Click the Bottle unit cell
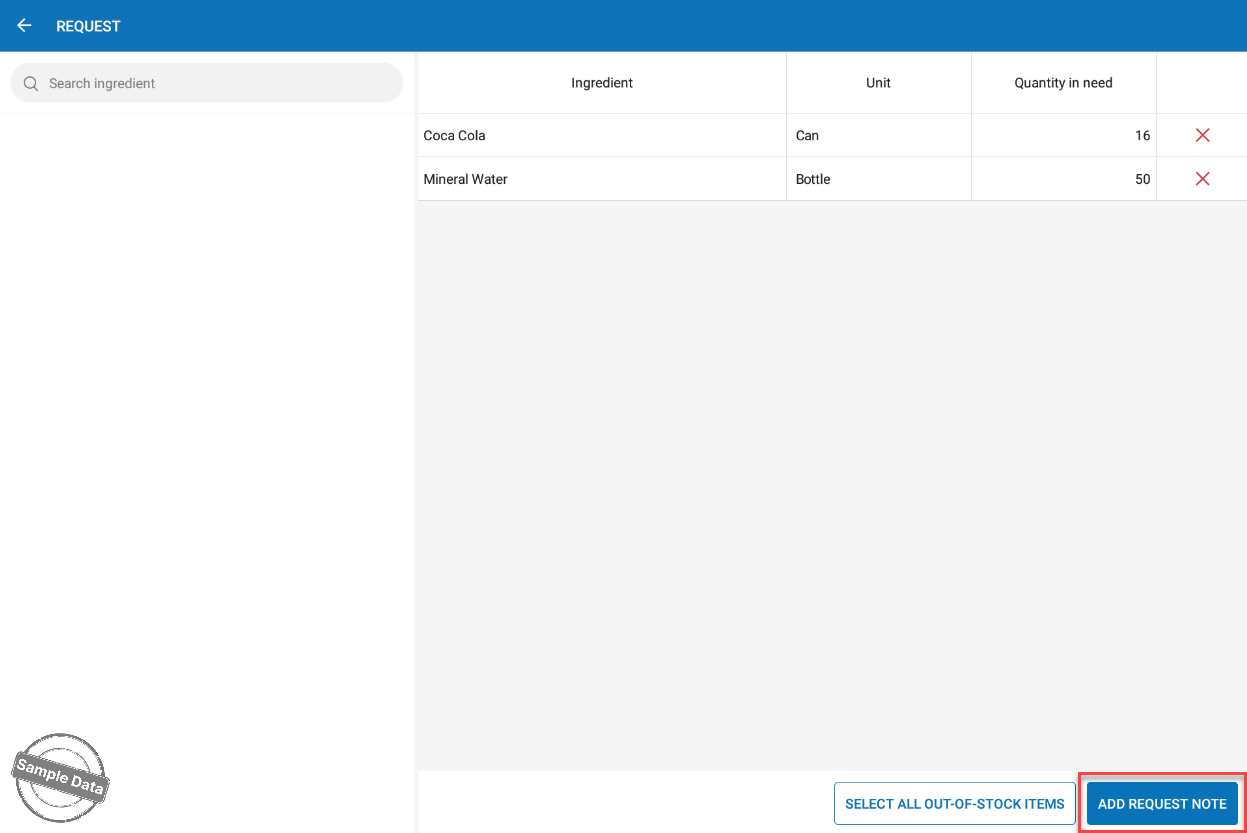 [x=813, y=180]
